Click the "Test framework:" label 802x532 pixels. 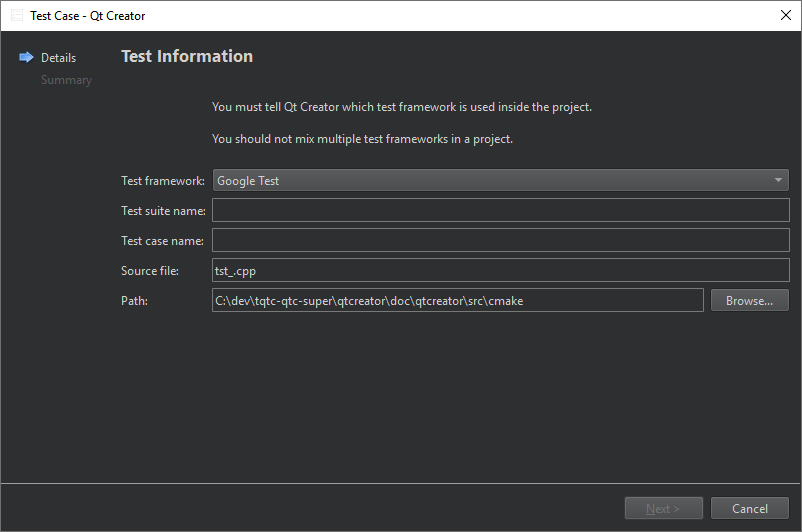[163, 181]
